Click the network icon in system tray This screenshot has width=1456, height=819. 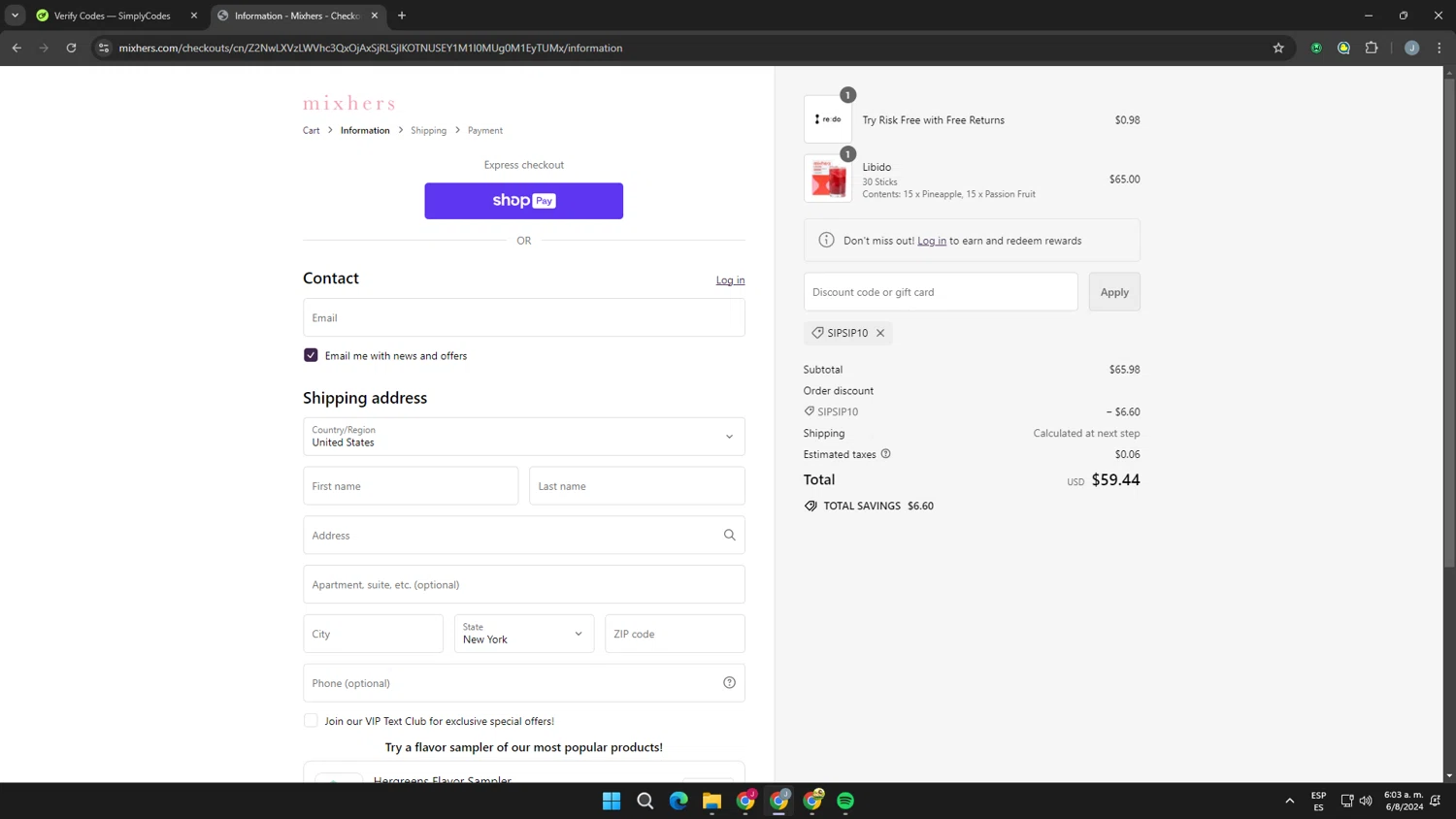(1347, 801)
